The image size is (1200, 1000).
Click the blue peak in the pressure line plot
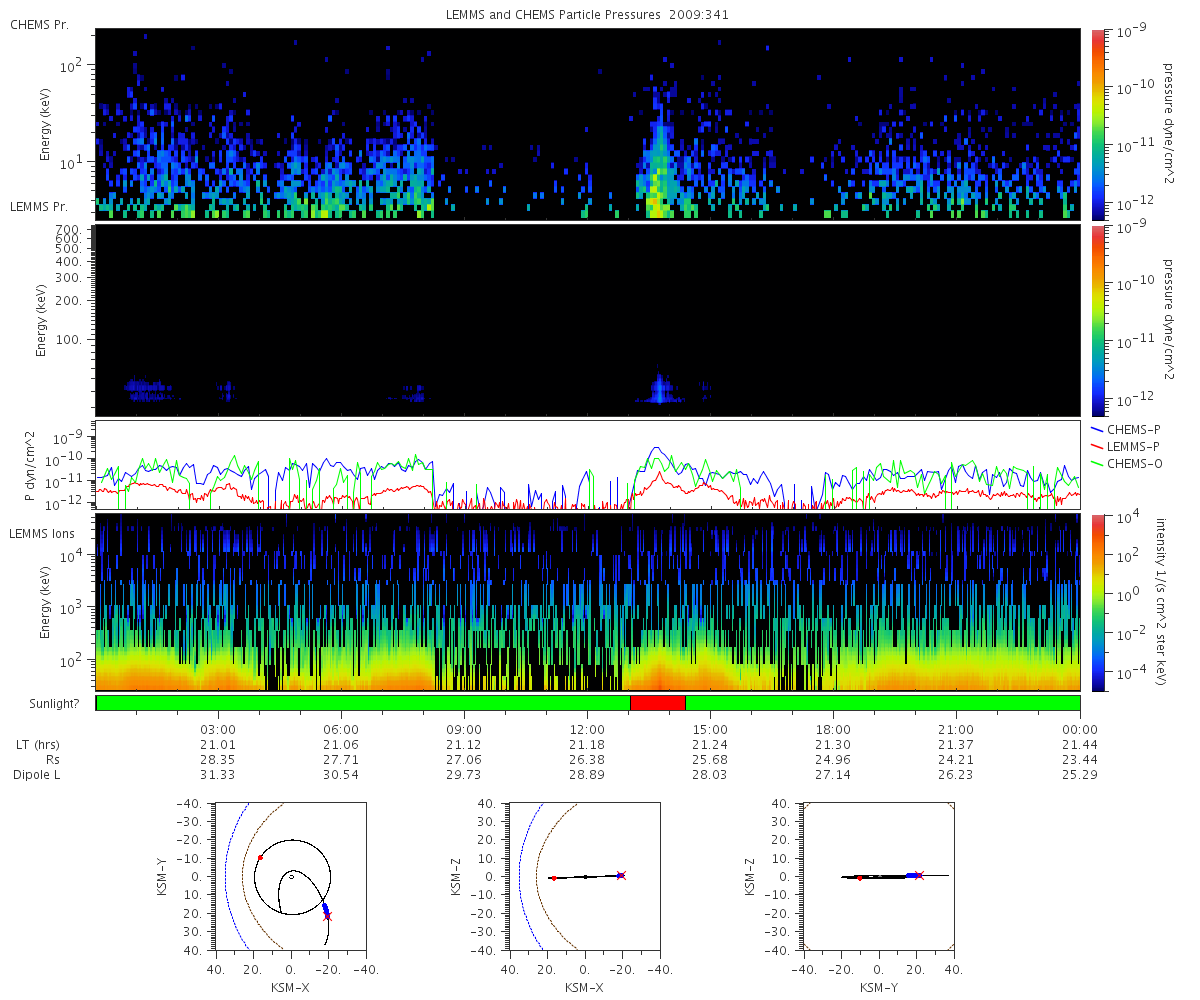coord(655,449)
